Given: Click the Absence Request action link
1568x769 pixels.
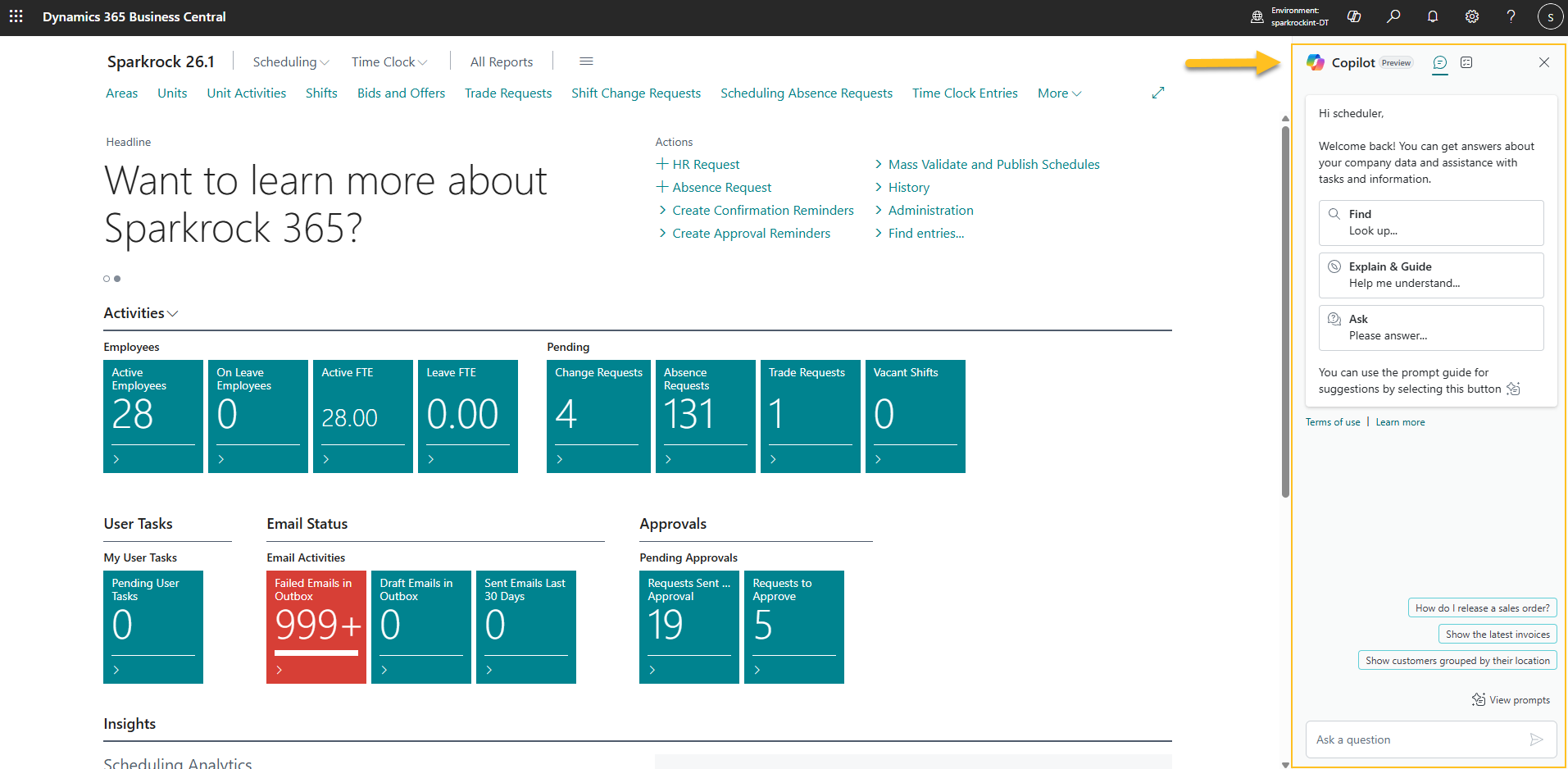Looking at the screenshot, I should [721, 188].
